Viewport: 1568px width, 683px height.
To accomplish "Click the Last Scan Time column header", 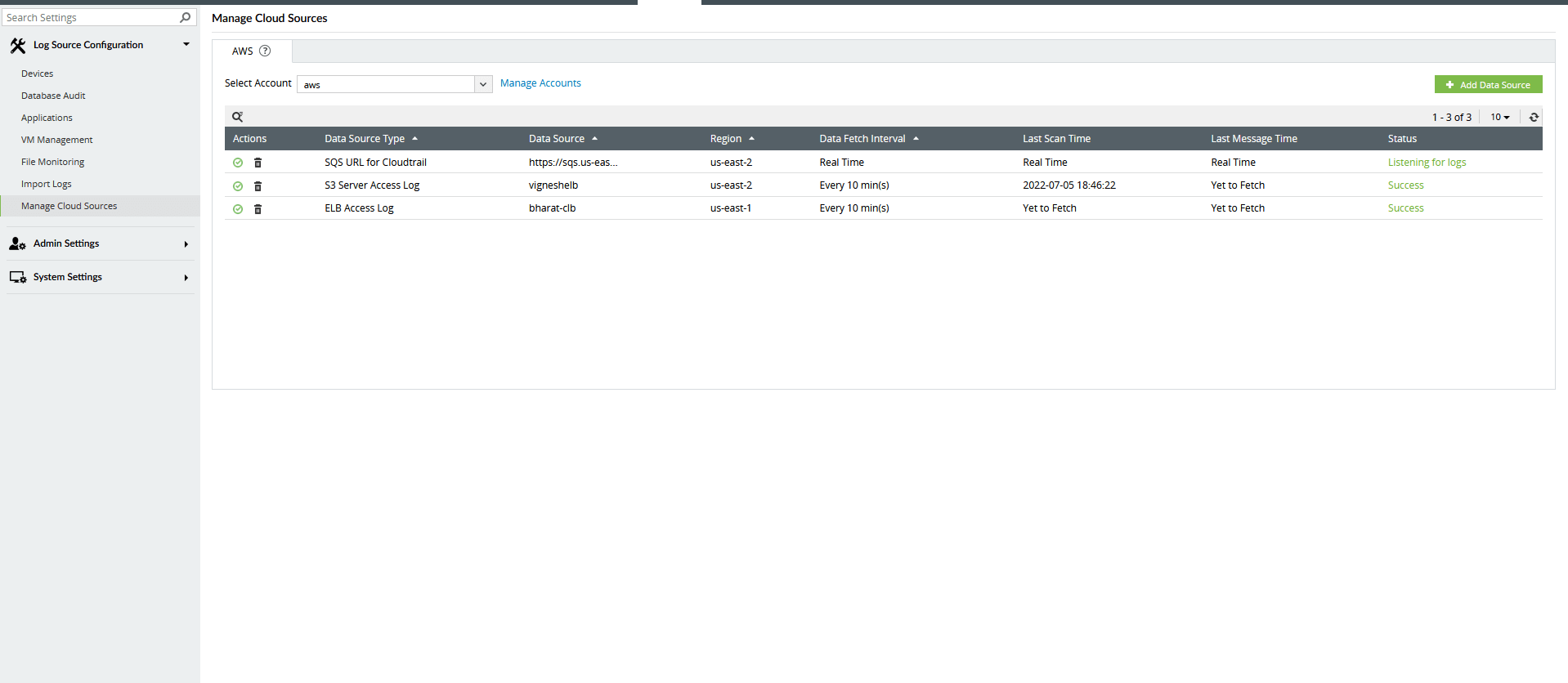I will click(1056, 139).
